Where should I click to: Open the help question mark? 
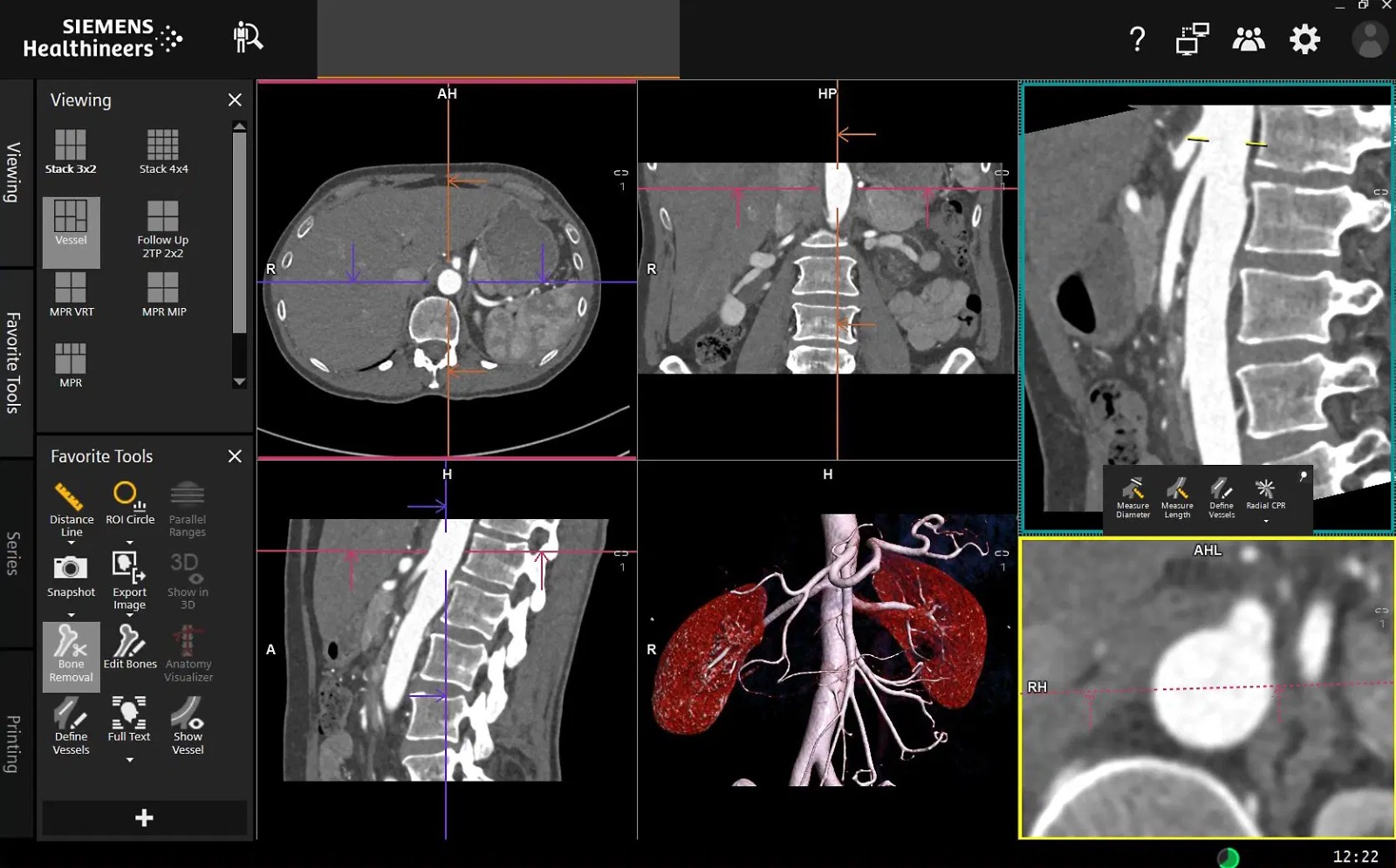(1137, 38)
